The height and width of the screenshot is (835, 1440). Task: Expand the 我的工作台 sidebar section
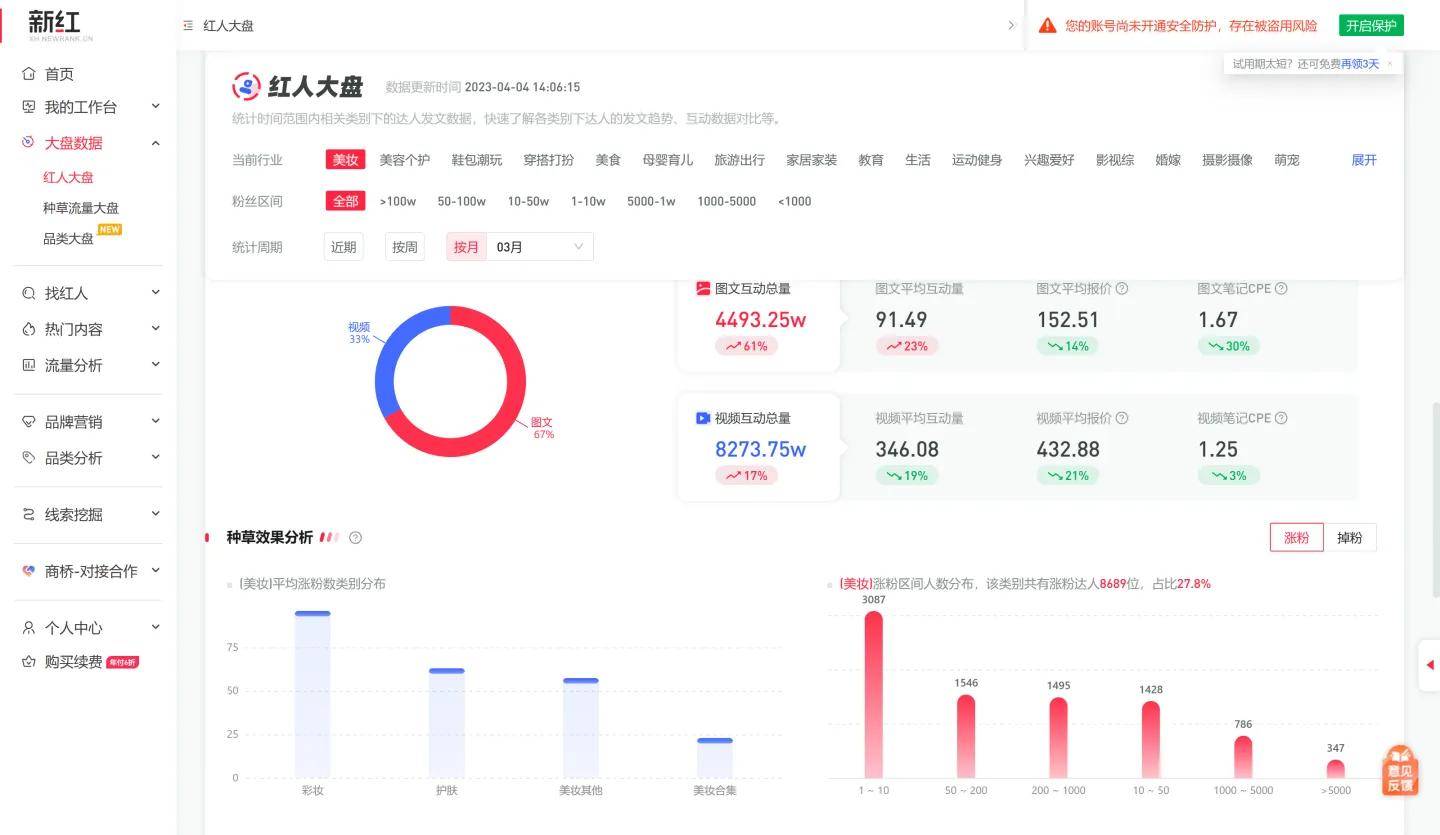click(x=88, y=106)
